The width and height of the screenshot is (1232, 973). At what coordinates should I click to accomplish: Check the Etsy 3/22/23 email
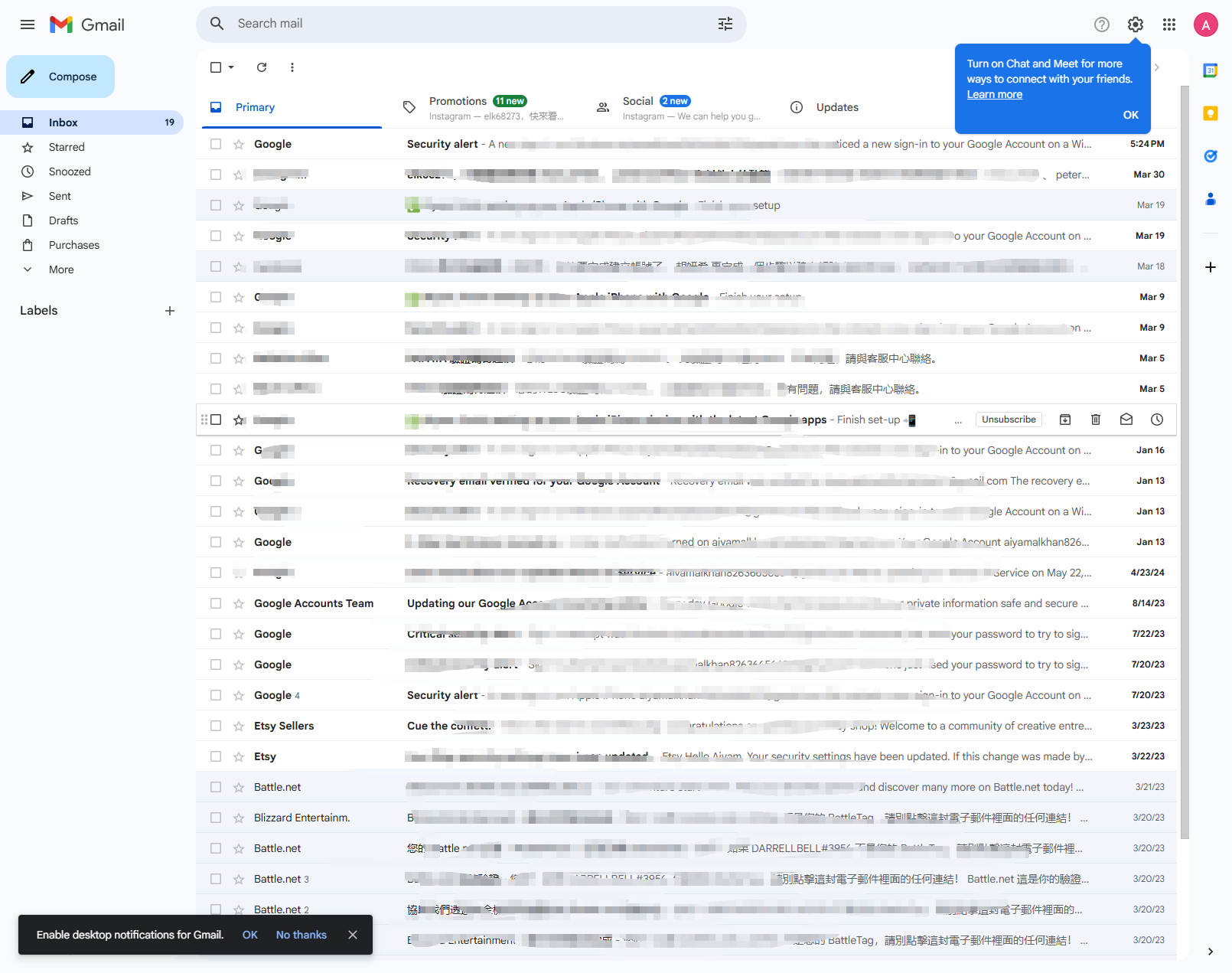(216, 756)
